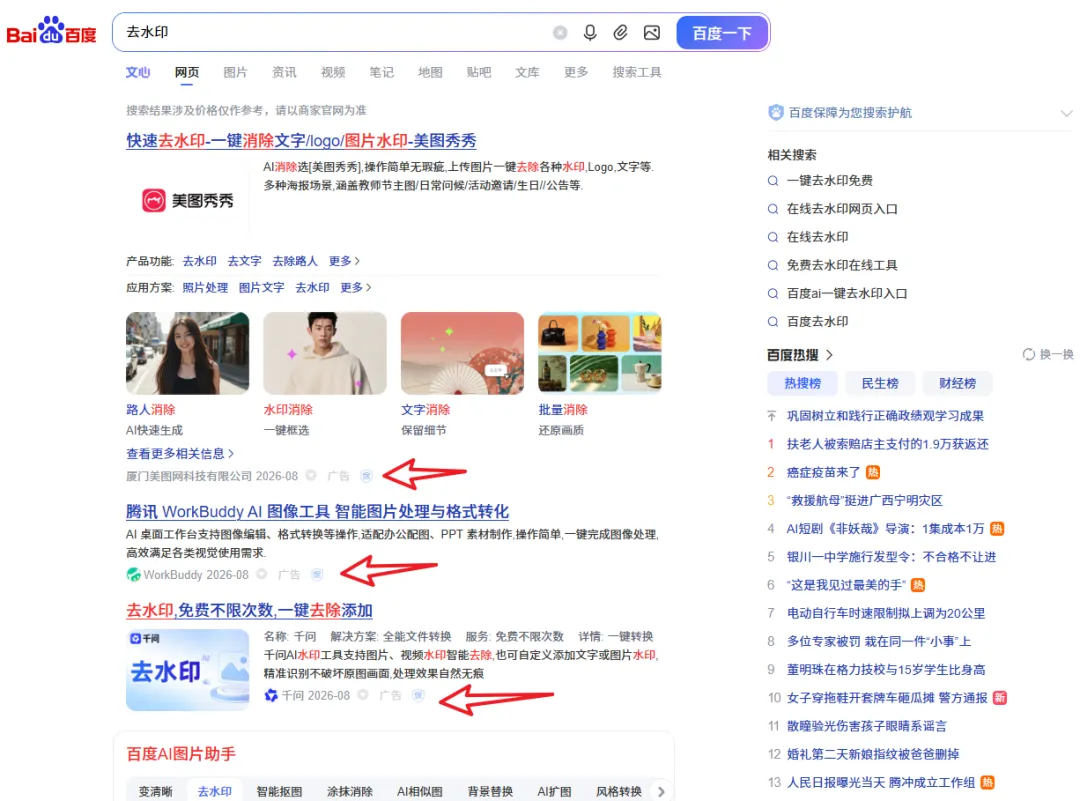The height and width of the screenshot is (801, 1080).
Task: Open the 美图秀秀 快速去水印 result title
Action: point(301,141)
